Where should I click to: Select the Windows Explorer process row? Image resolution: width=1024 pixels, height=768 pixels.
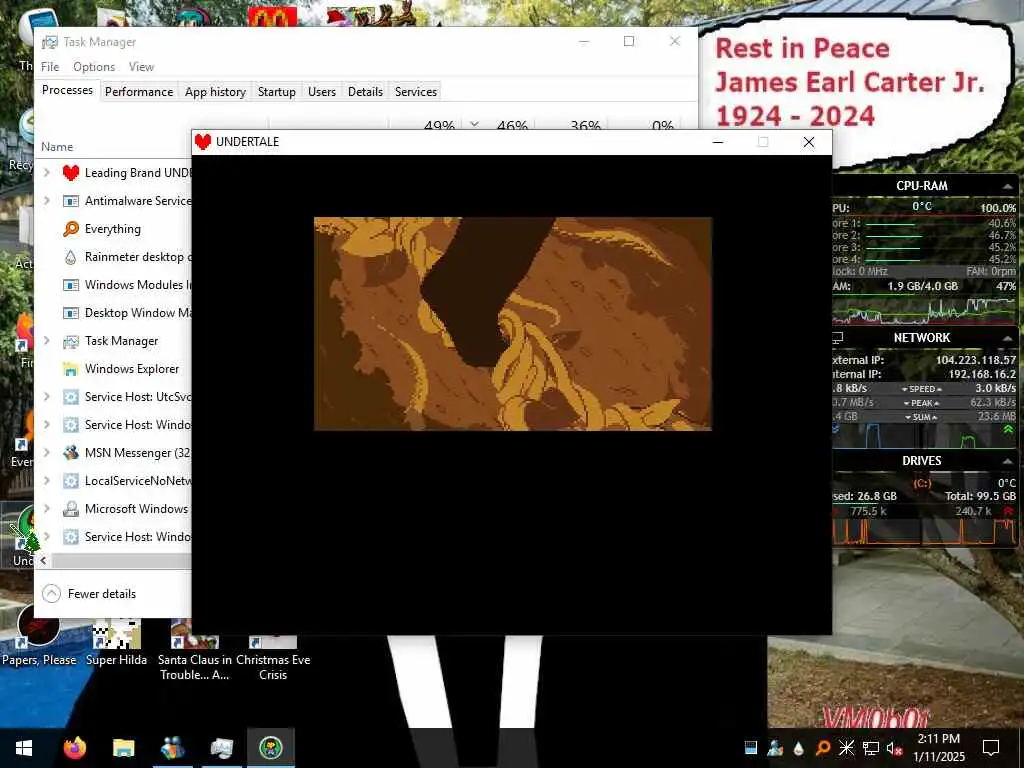[x=112, y=369]
